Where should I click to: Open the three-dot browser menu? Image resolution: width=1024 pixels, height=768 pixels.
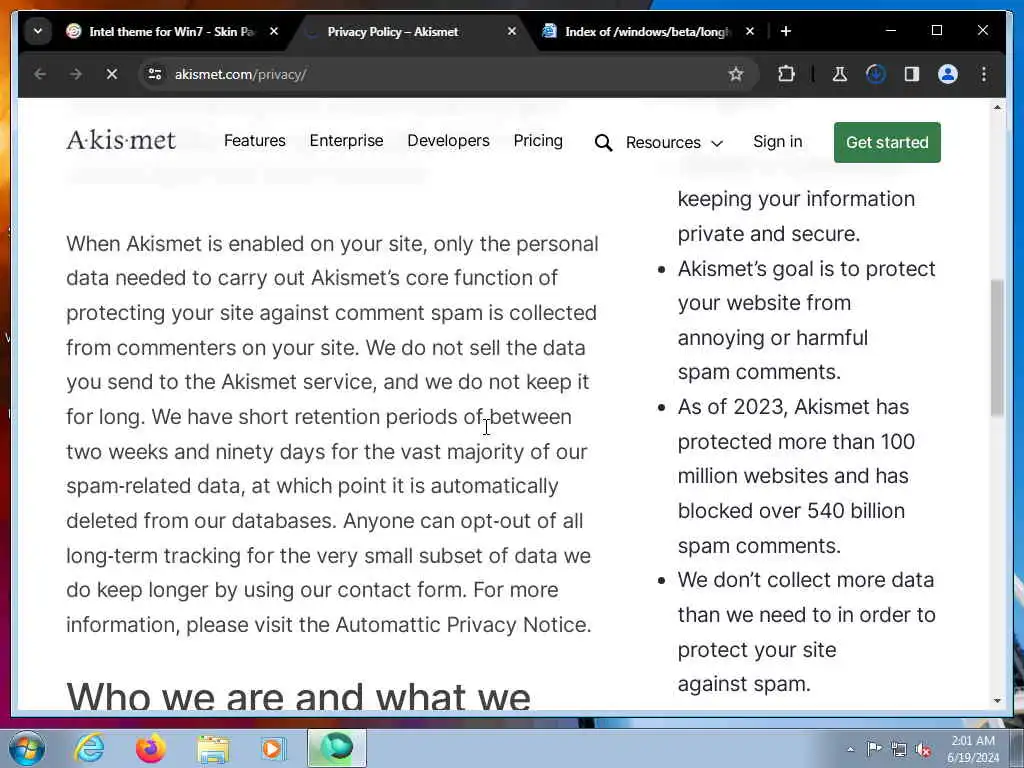(x=984, y=74)
